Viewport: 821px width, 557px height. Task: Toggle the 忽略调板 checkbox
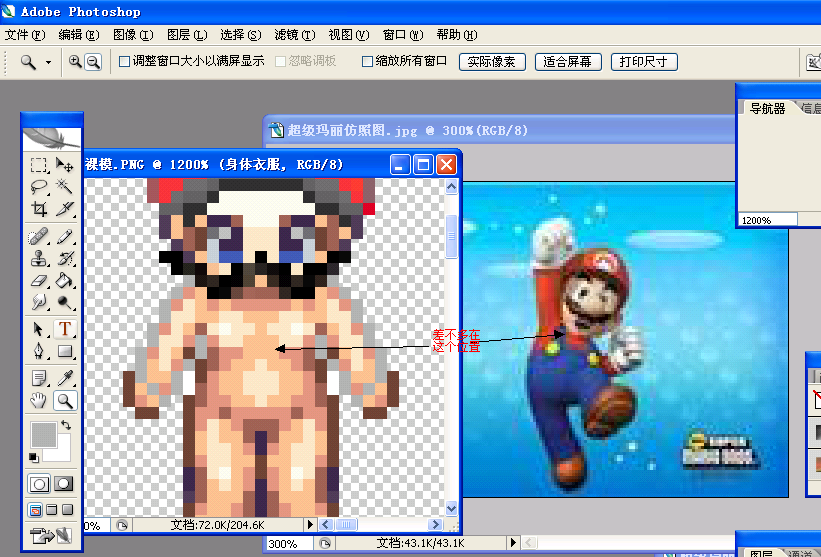(x=280, y=62)
